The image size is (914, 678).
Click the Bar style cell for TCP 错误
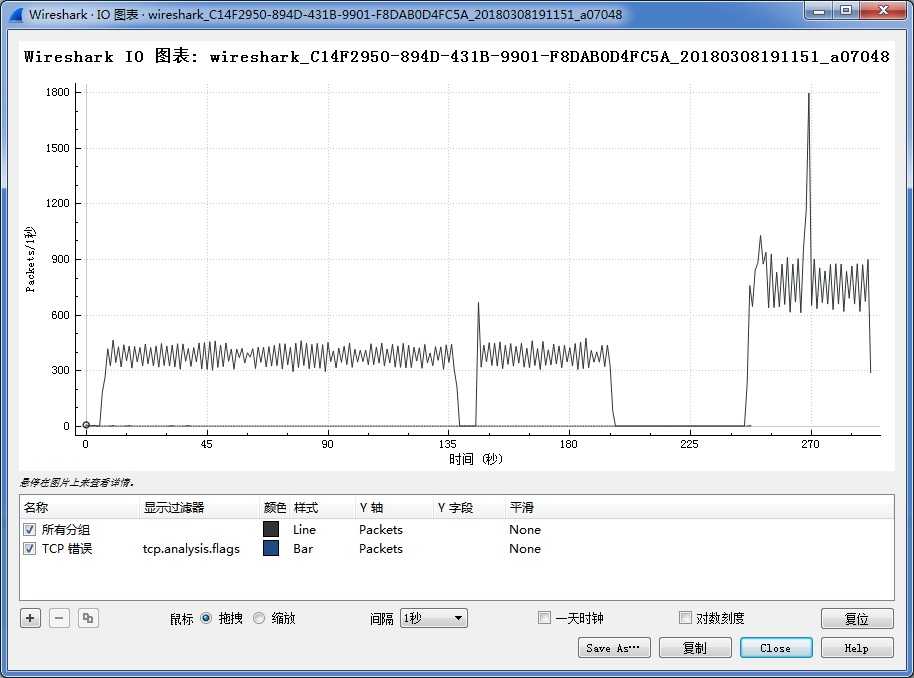303,549
